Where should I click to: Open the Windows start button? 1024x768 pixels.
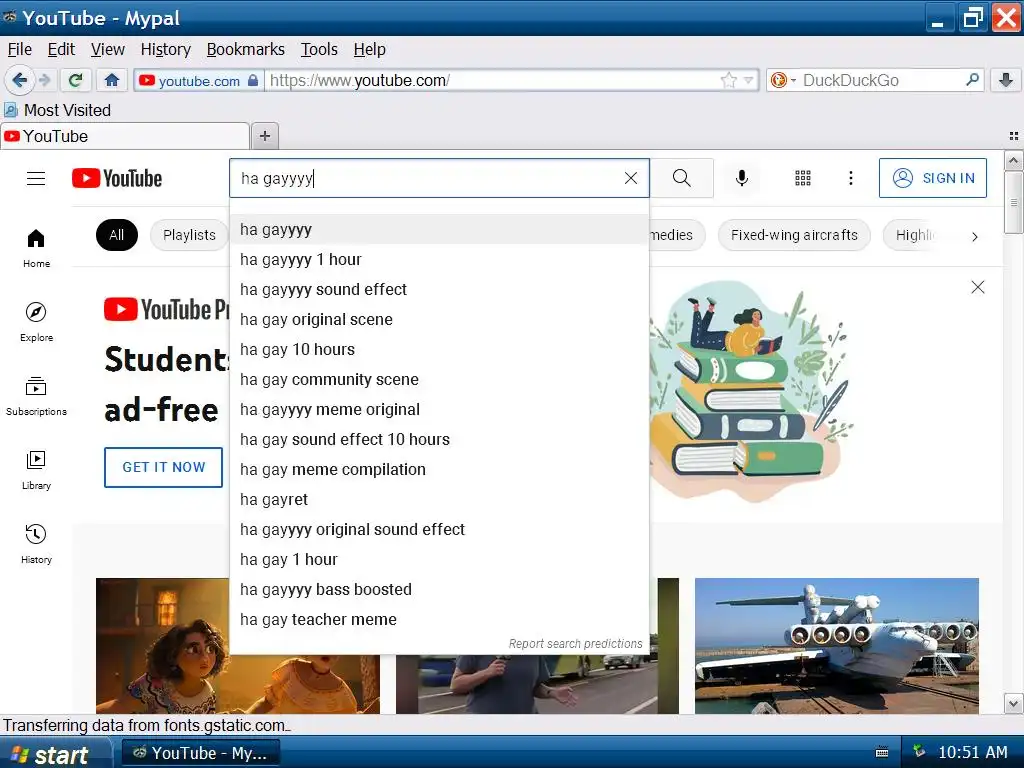coord(55,754)
